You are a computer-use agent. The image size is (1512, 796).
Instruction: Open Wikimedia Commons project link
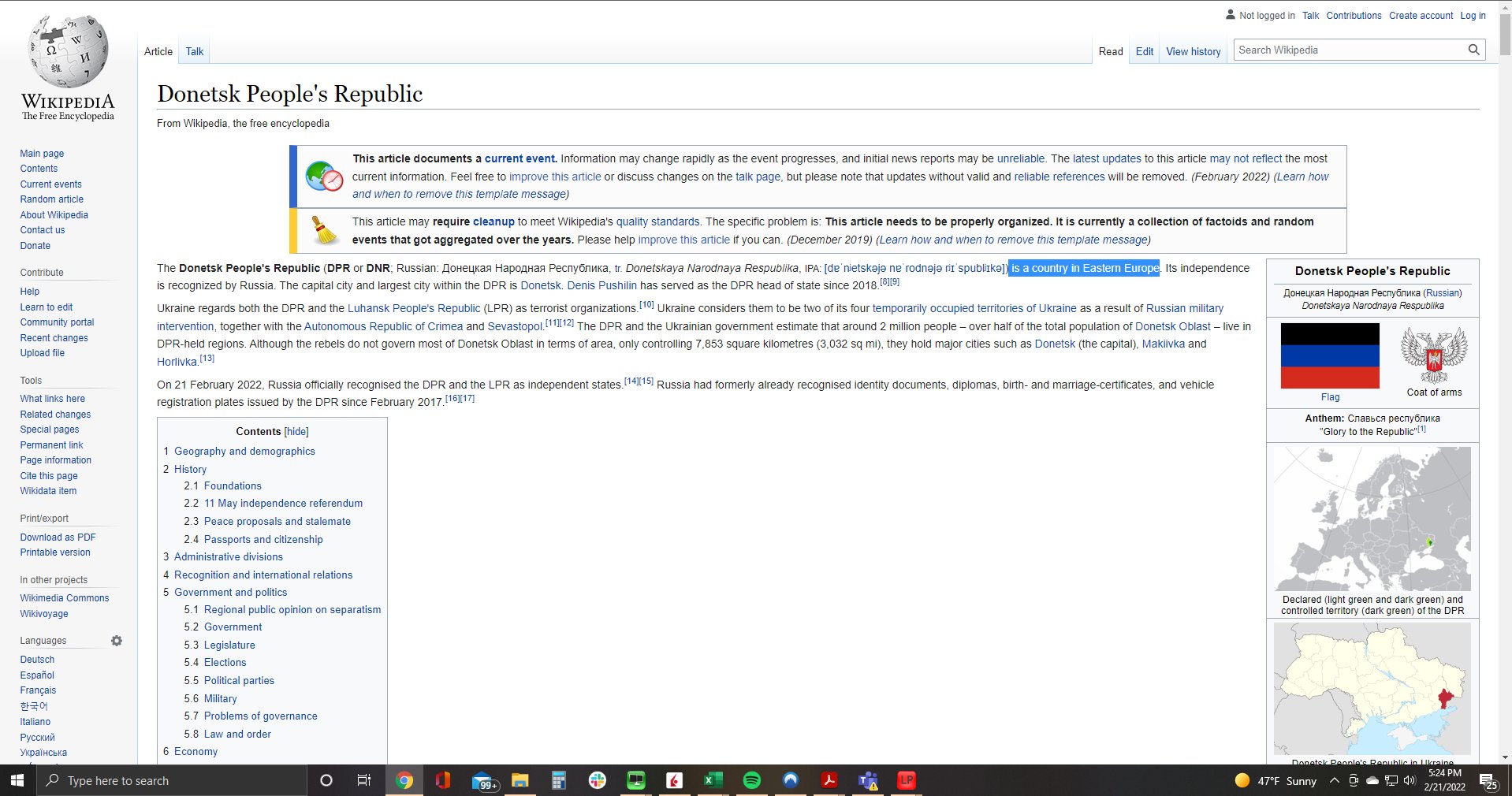point(65,598)
